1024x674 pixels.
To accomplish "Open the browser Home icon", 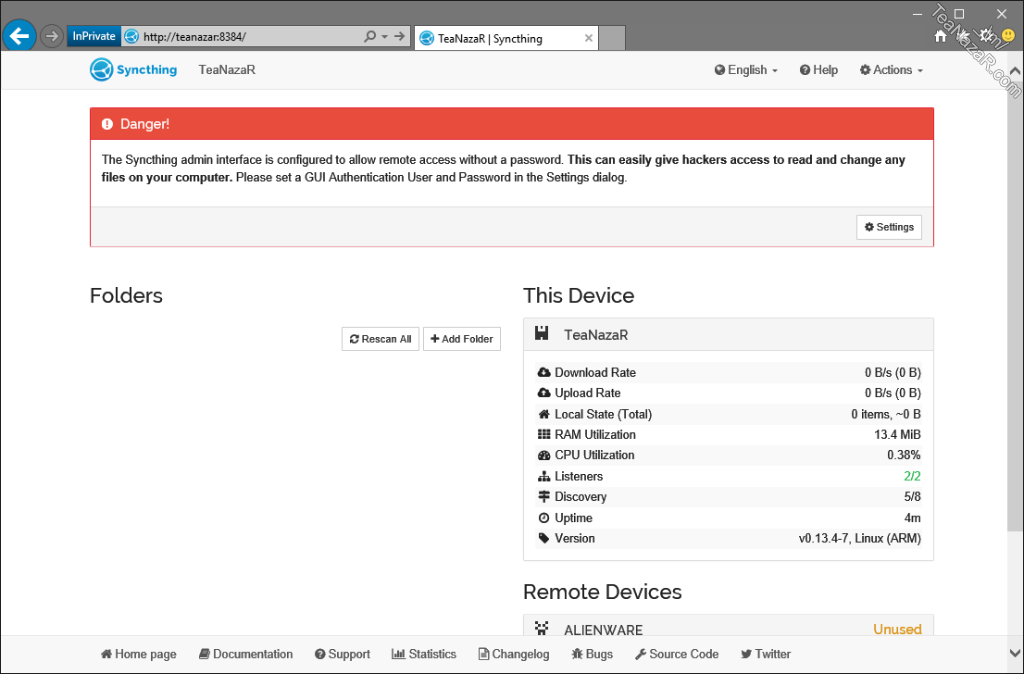I will (940, 37).
